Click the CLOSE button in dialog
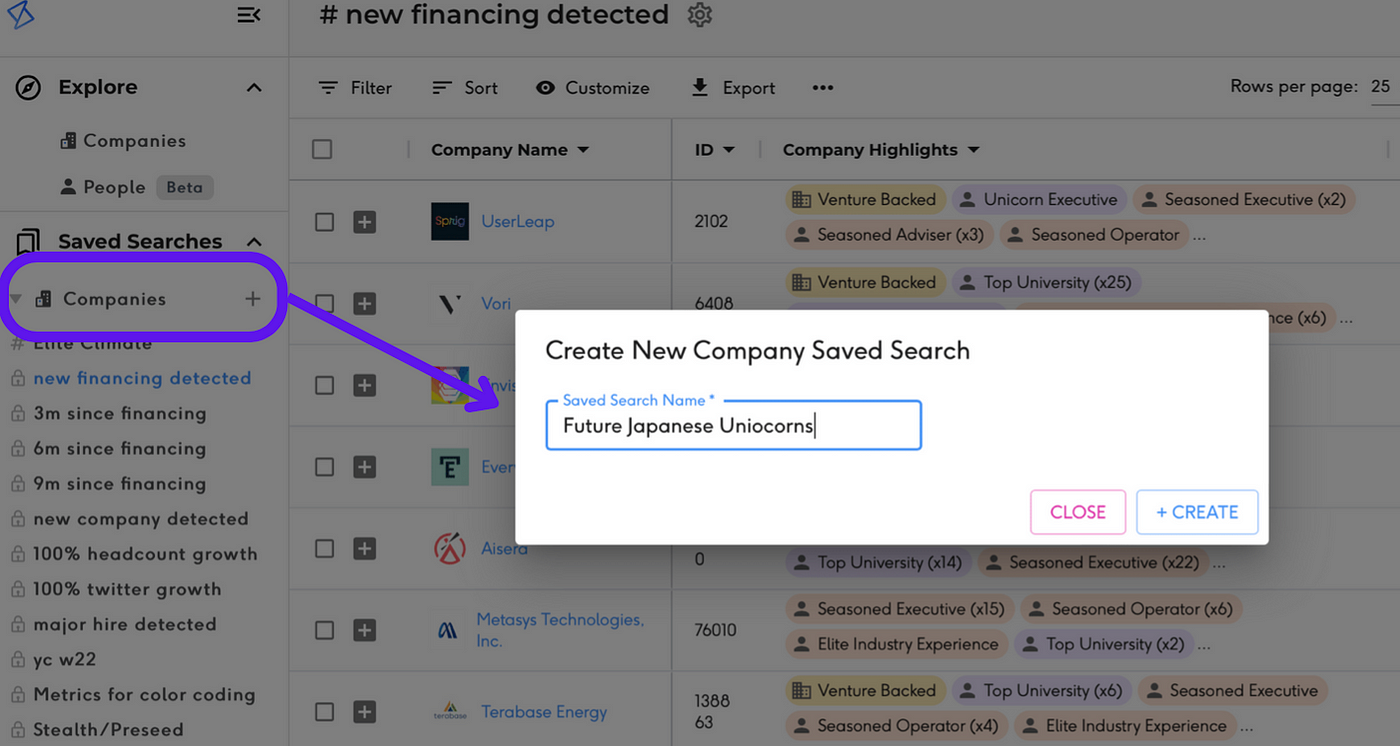 point(1077,512)
